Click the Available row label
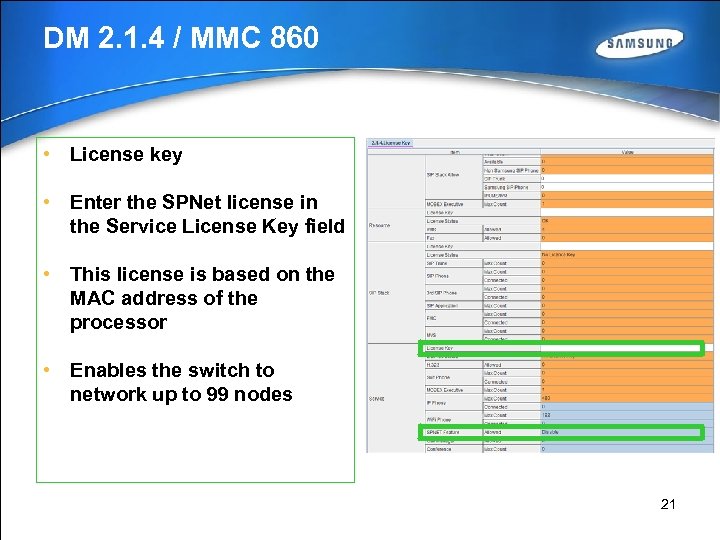 click(511, 162)
